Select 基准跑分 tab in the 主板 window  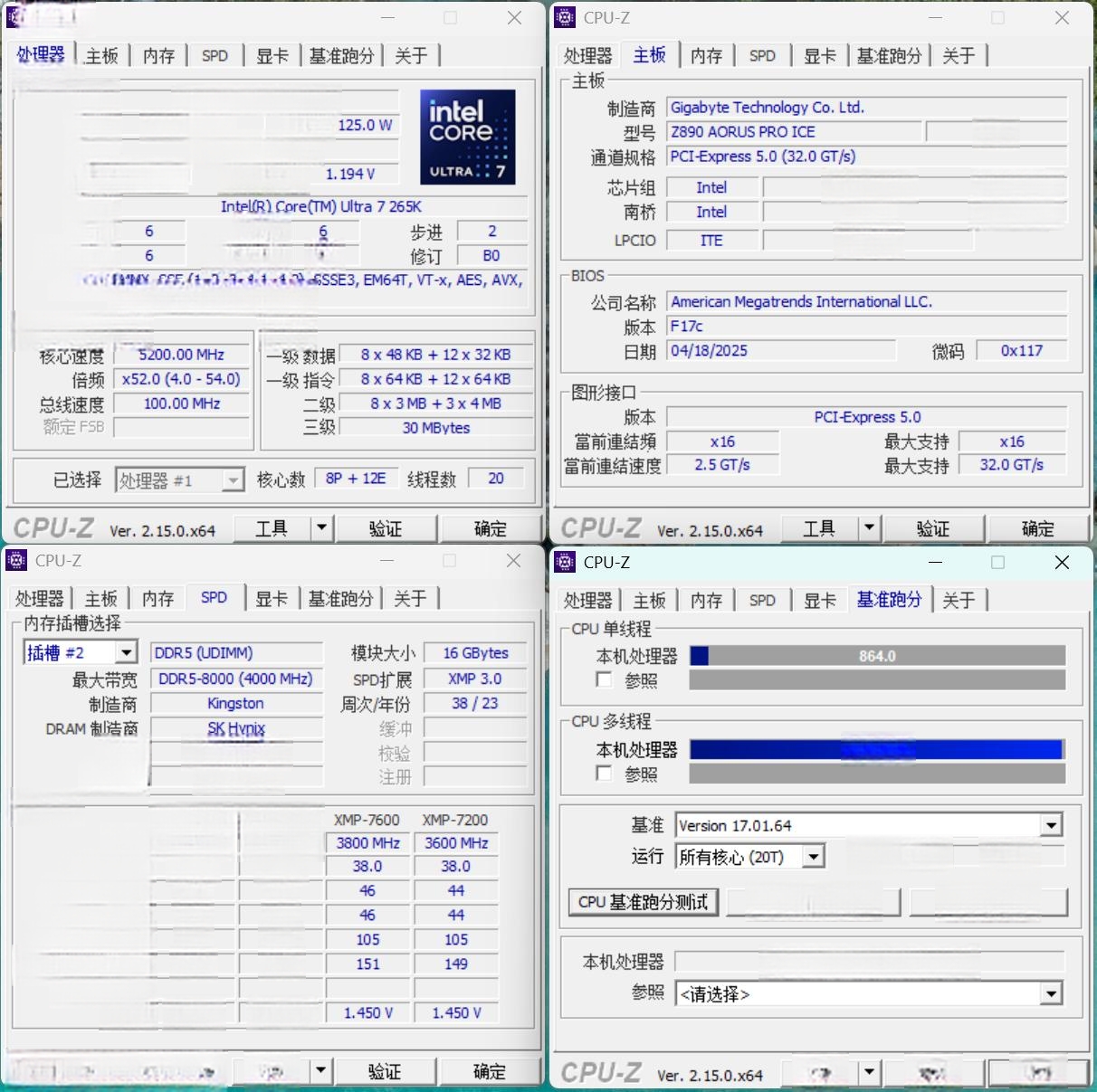coord(889,56)
